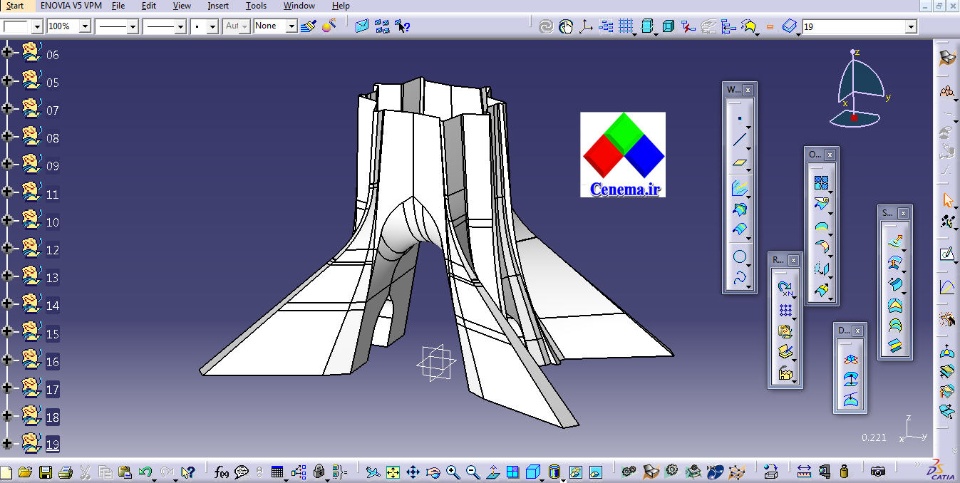Image resolution: width=960 pixels, height=483 pixels.
Task: Select geometrical set 12 in tree
Action: [x=53, y=250]
